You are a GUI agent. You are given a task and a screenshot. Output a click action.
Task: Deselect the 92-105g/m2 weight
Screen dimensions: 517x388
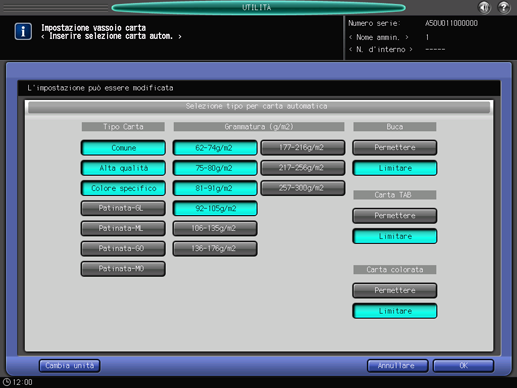(215, 208)
